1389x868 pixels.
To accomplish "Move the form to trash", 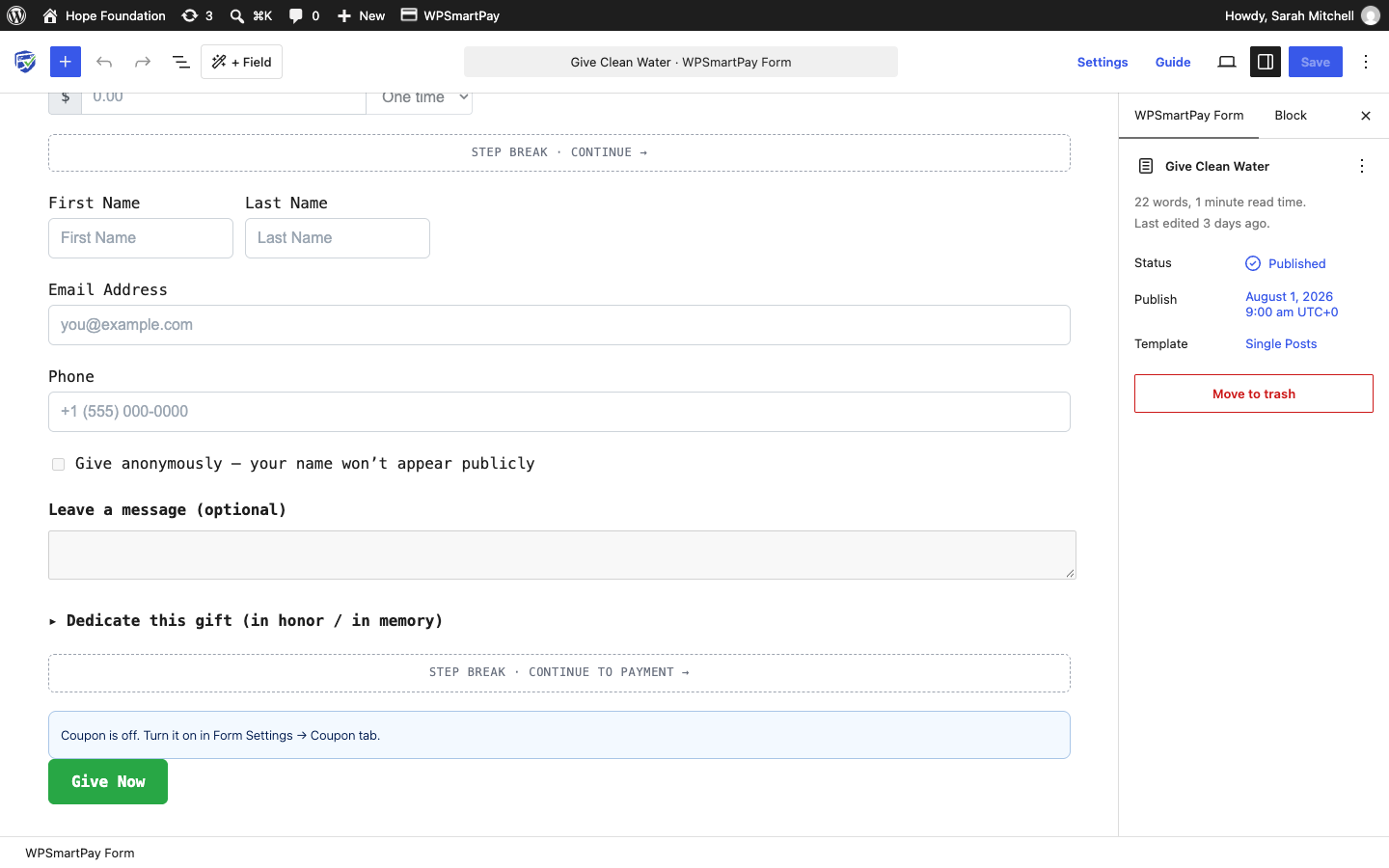I will click(x=1254, y=393).
